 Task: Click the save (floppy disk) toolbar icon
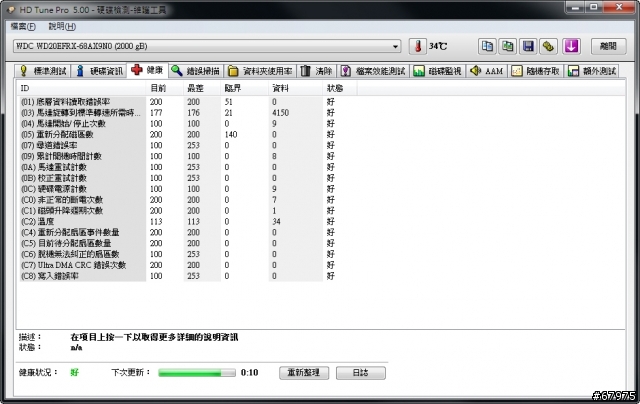tap(528, 46)
